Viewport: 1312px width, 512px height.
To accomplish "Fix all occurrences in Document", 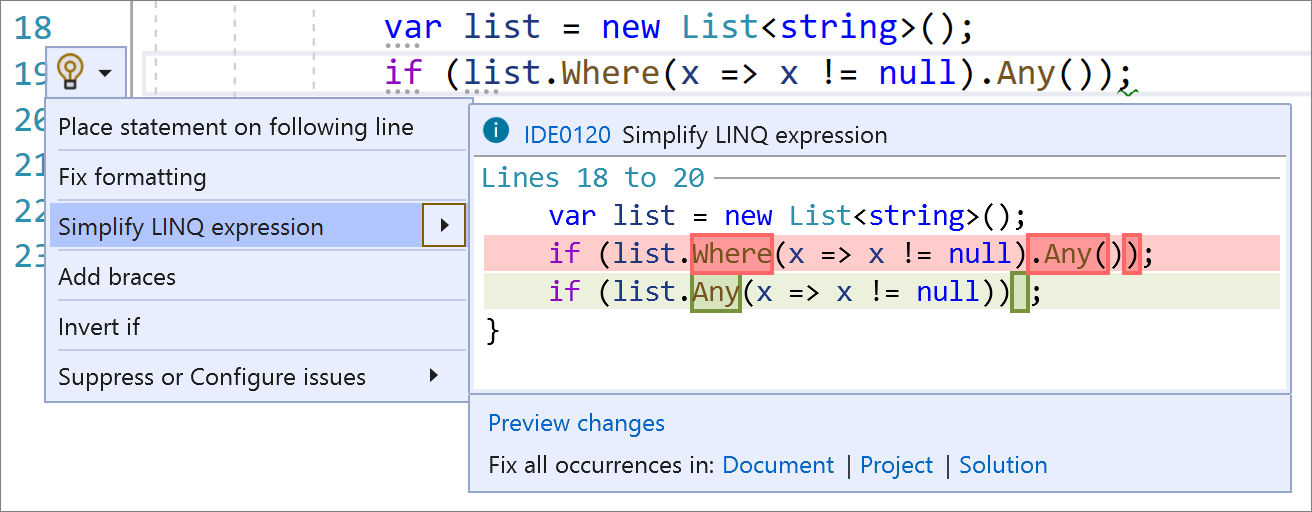I will (777, 465).
